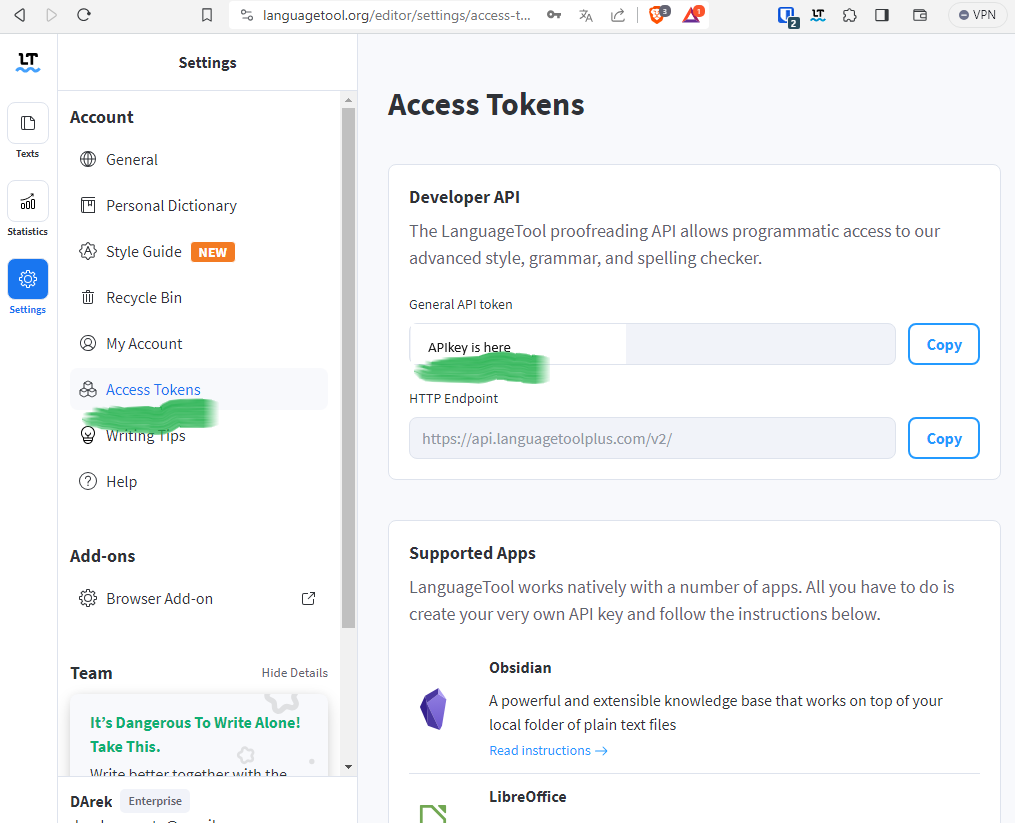Click the Supported Apps heading
The width and height of the screenshot is (1015, 823).
click(473, 553)
